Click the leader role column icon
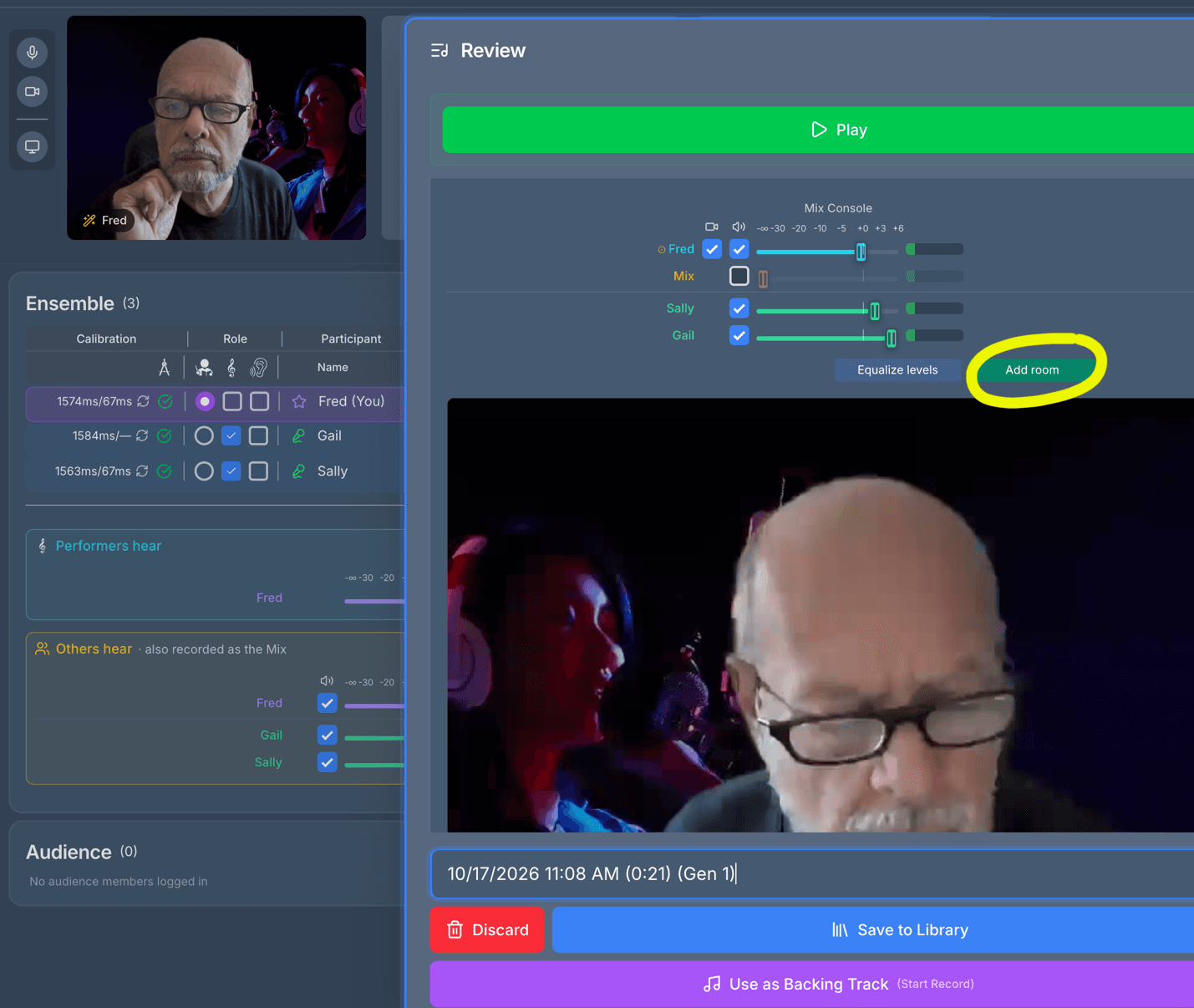 point(204,367)
